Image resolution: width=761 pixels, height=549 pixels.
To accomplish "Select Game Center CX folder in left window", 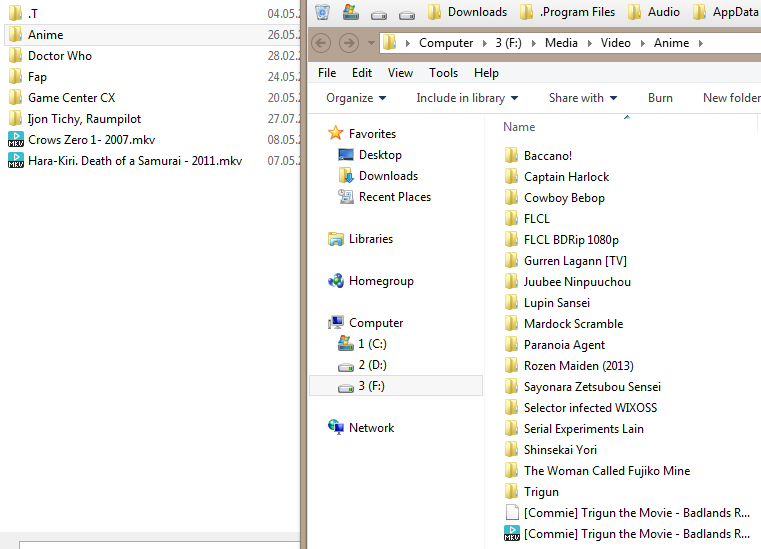I will tap(62, 98).
